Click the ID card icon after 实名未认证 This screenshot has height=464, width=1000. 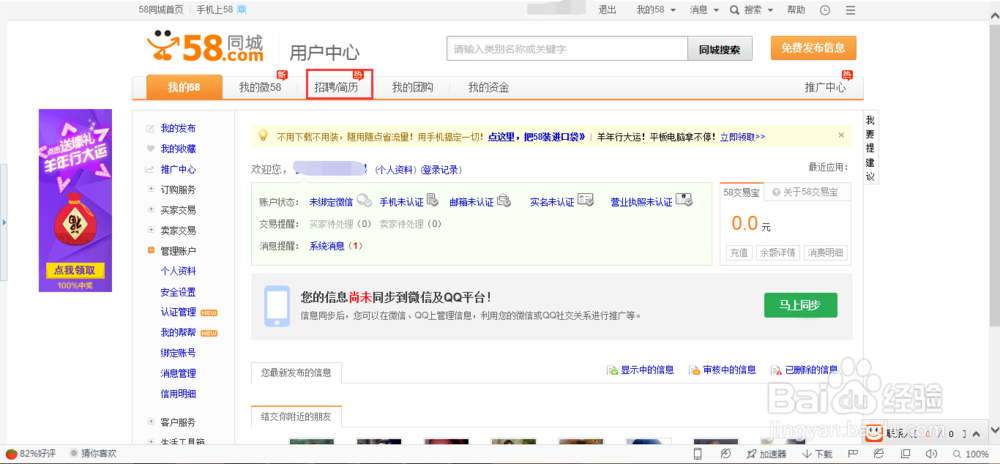tap(586, 201)
